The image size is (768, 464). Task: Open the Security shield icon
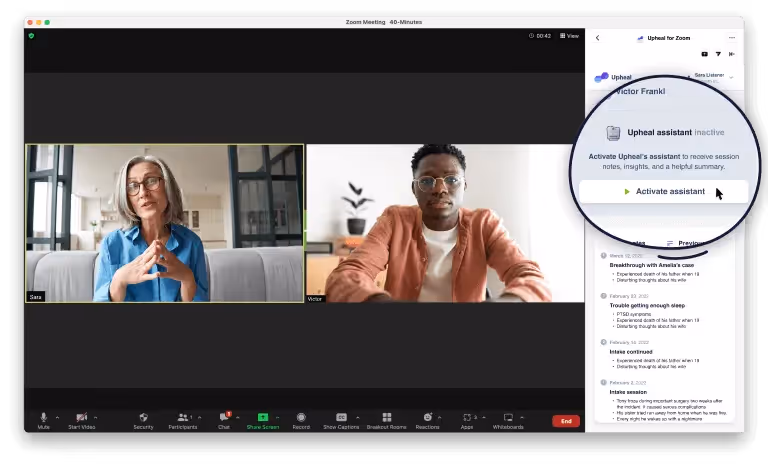pos(144,417)
